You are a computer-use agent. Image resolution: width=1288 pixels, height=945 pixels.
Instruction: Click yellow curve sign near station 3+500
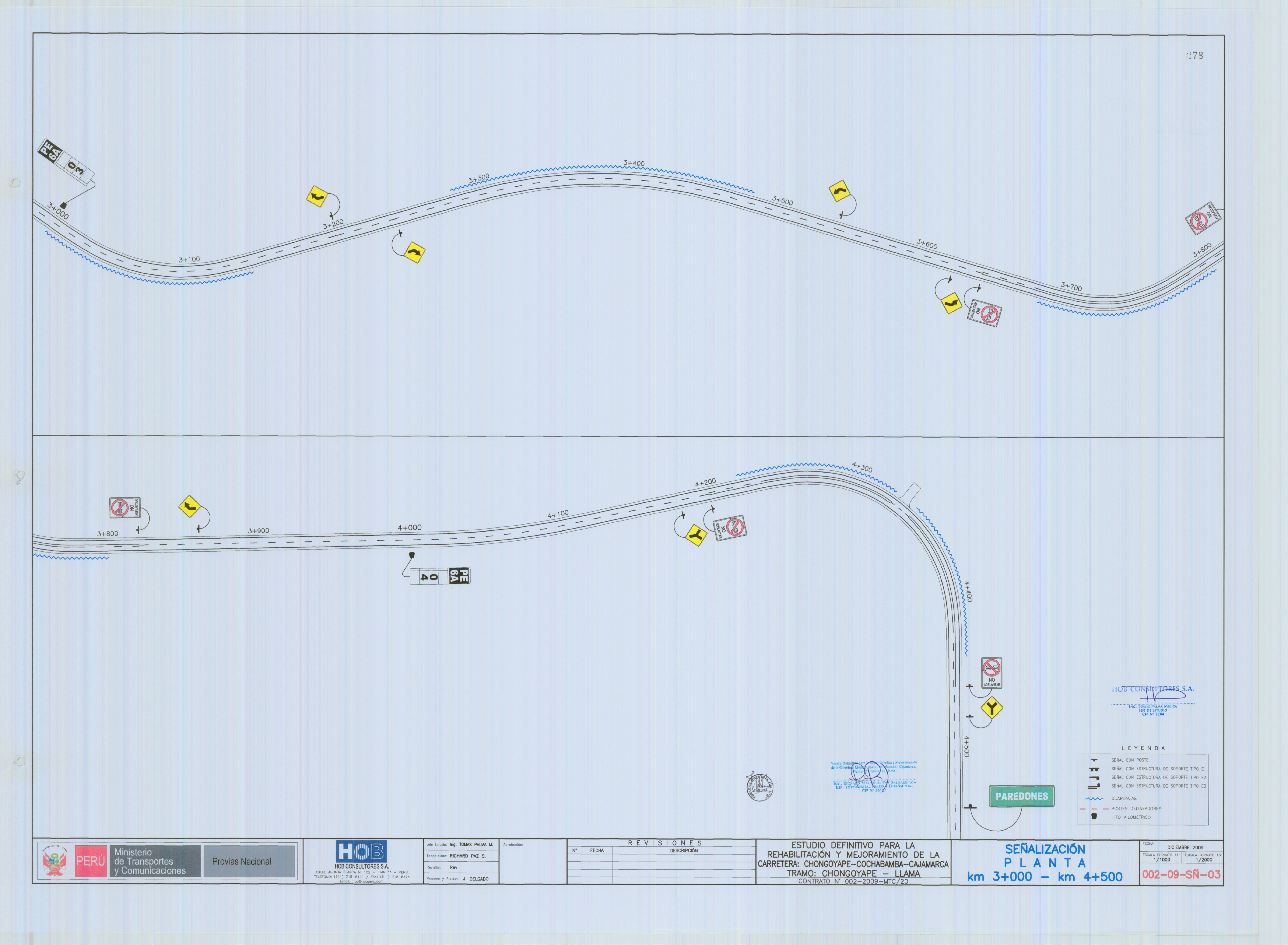click(839, 191)
